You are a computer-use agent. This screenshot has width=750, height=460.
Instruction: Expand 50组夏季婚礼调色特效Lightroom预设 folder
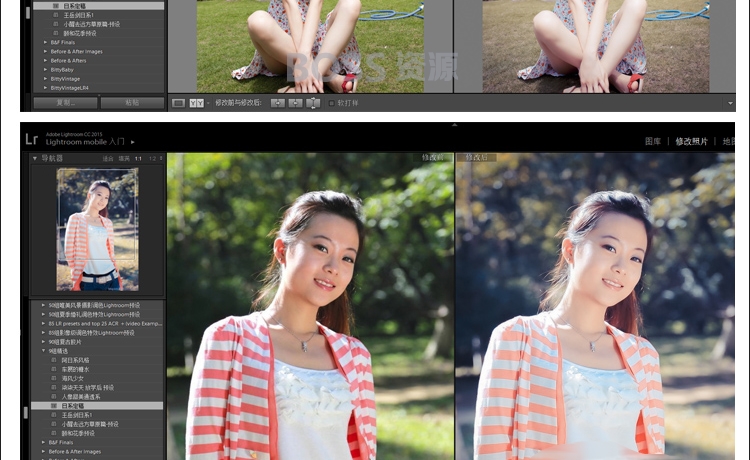click(x=44, y=314)
